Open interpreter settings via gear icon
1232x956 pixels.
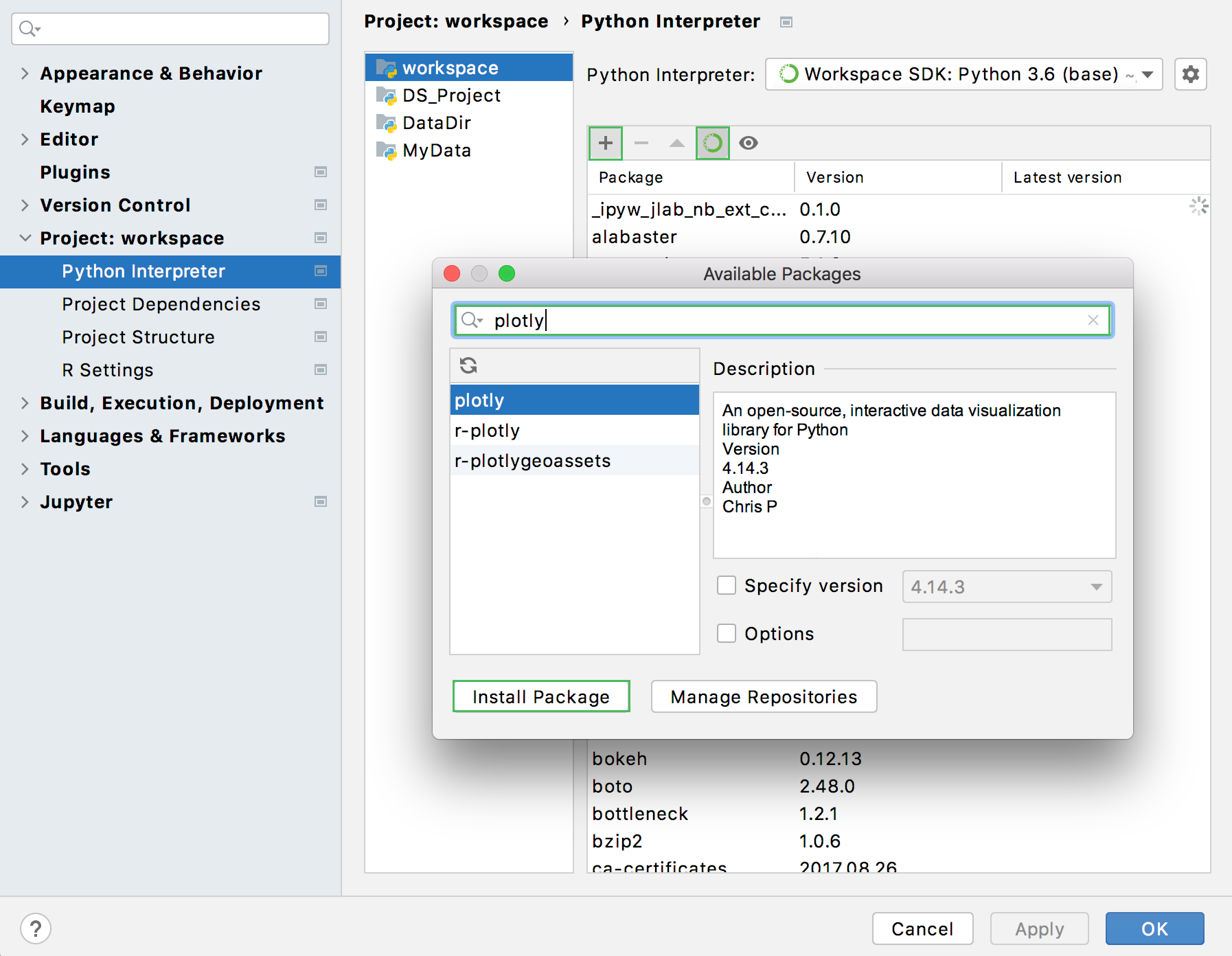tap(1191, 74)
